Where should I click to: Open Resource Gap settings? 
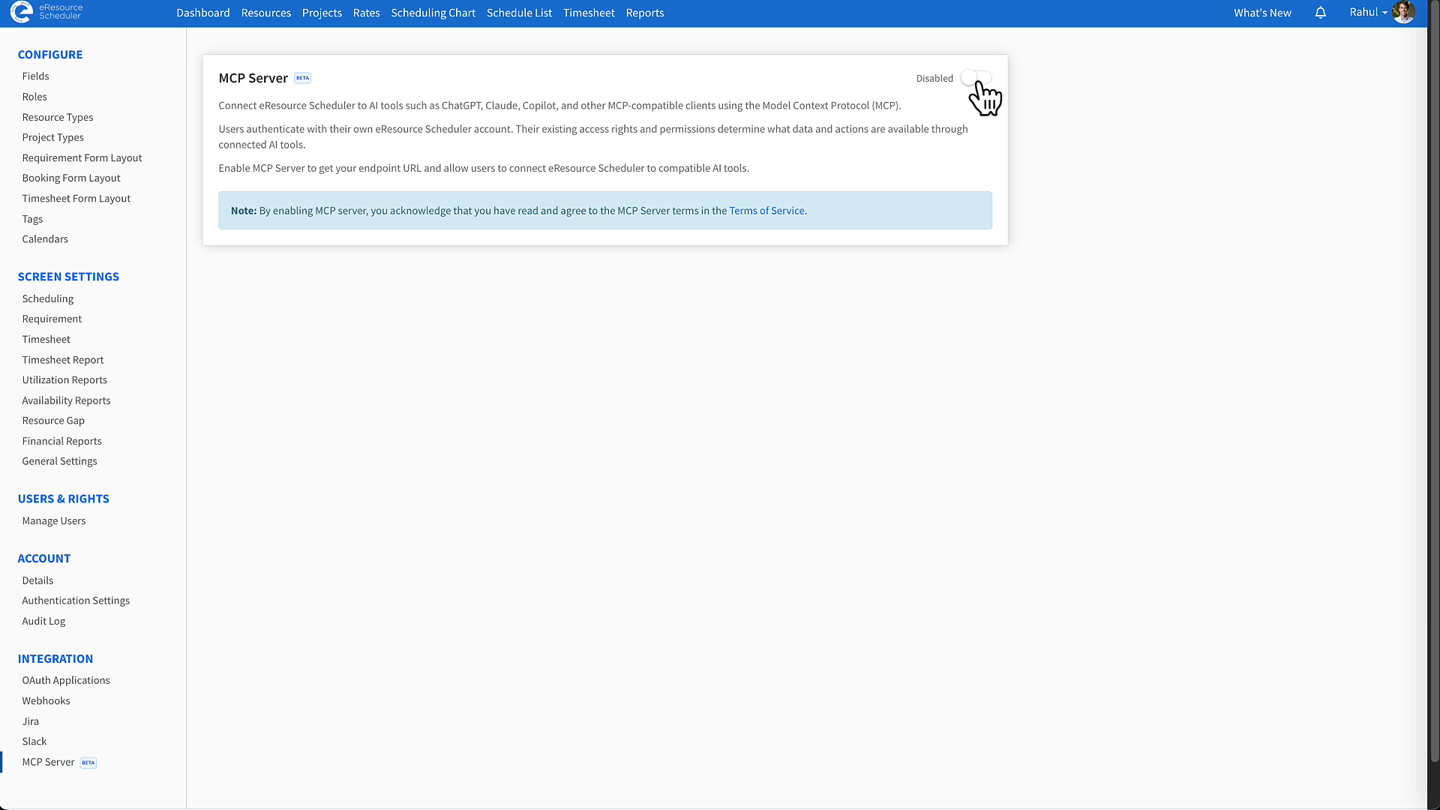[53, 421]
